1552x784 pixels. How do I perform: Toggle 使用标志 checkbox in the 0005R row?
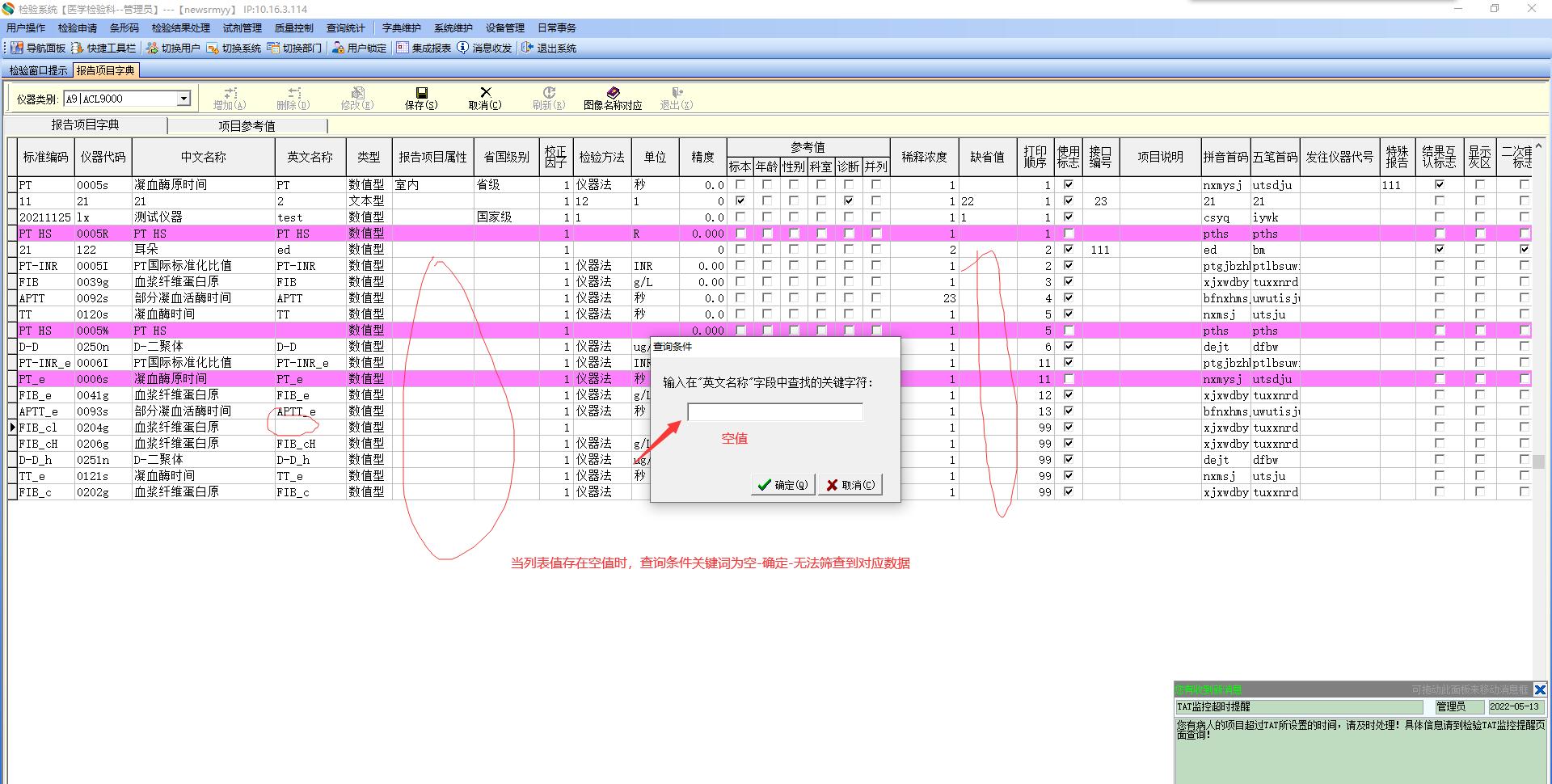1068,234
